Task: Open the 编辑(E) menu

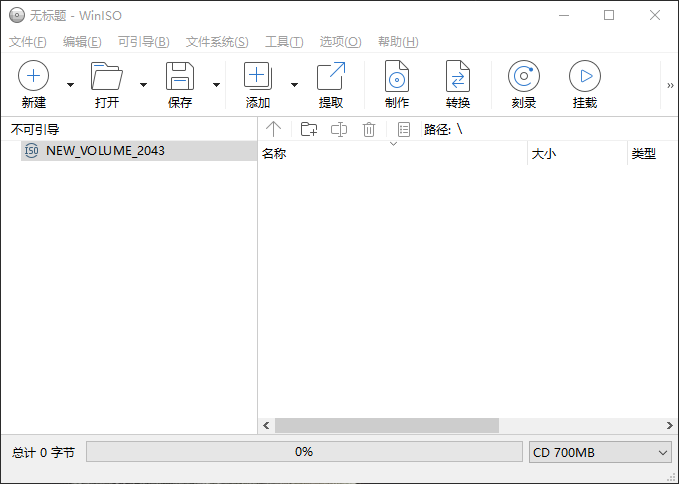Action: pyautogui.click(x=82, y=42)
